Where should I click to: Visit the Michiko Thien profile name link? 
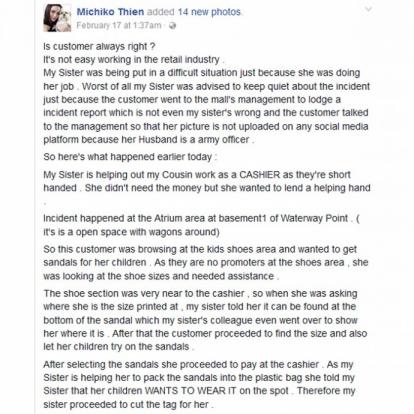(x=110, y=12)
